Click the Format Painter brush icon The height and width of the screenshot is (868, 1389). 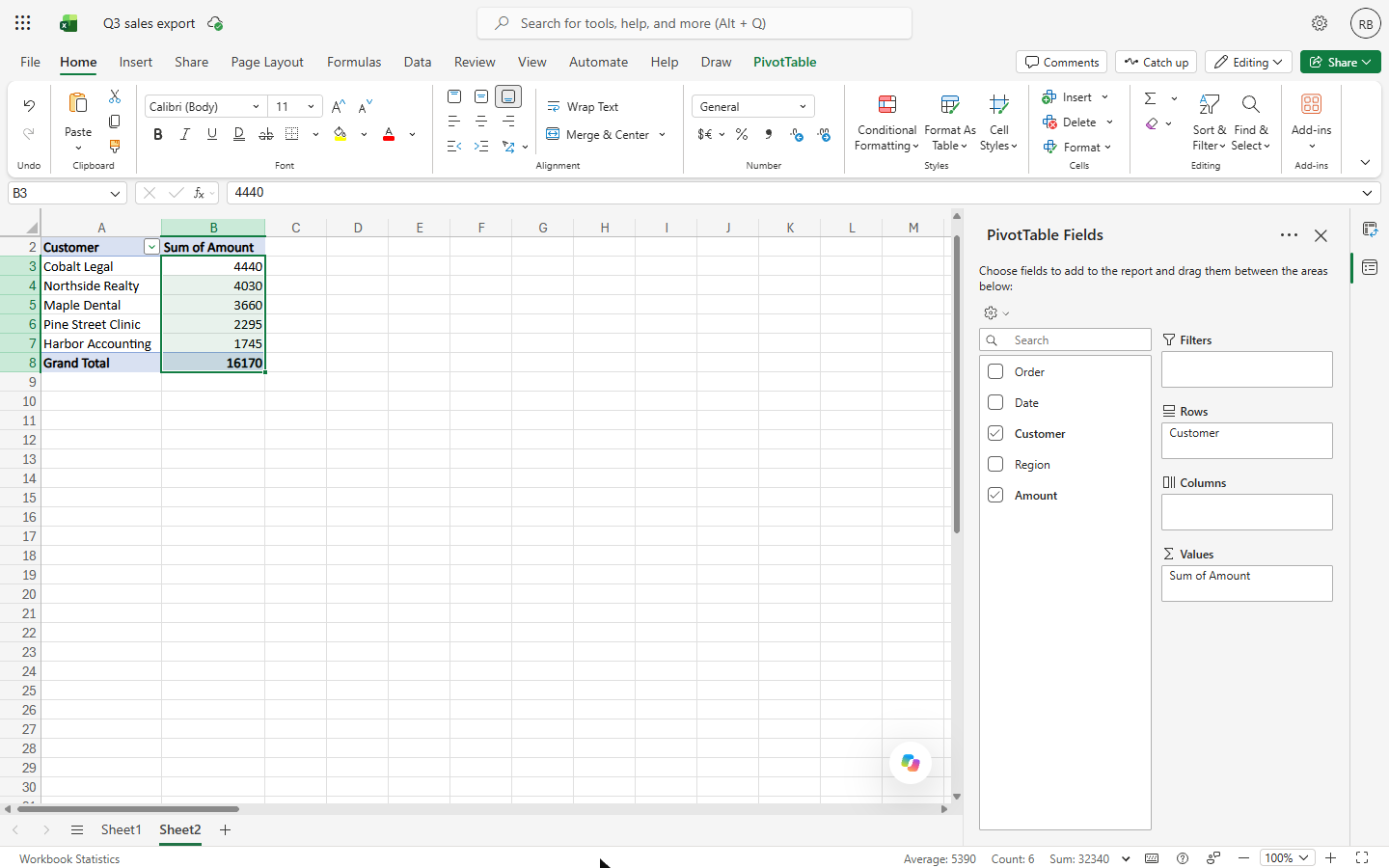[114, 146]
